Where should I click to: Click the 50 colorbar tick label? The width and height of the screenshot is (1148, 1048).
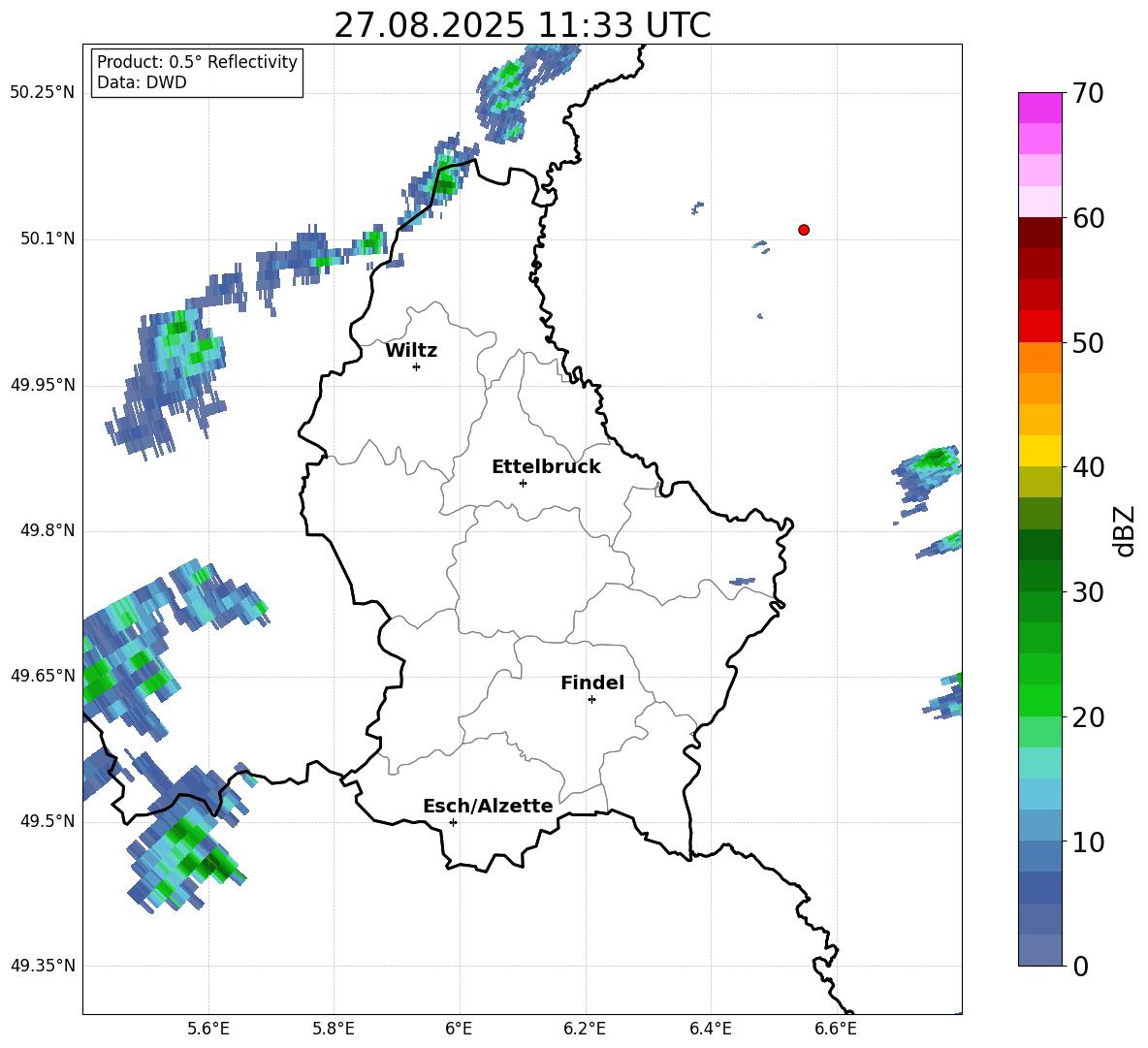point(1087,342)
